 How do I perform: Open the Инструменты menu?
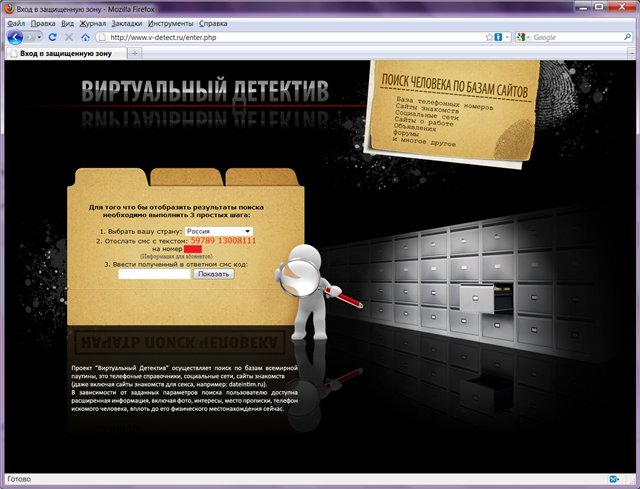(x=171, y=22)
